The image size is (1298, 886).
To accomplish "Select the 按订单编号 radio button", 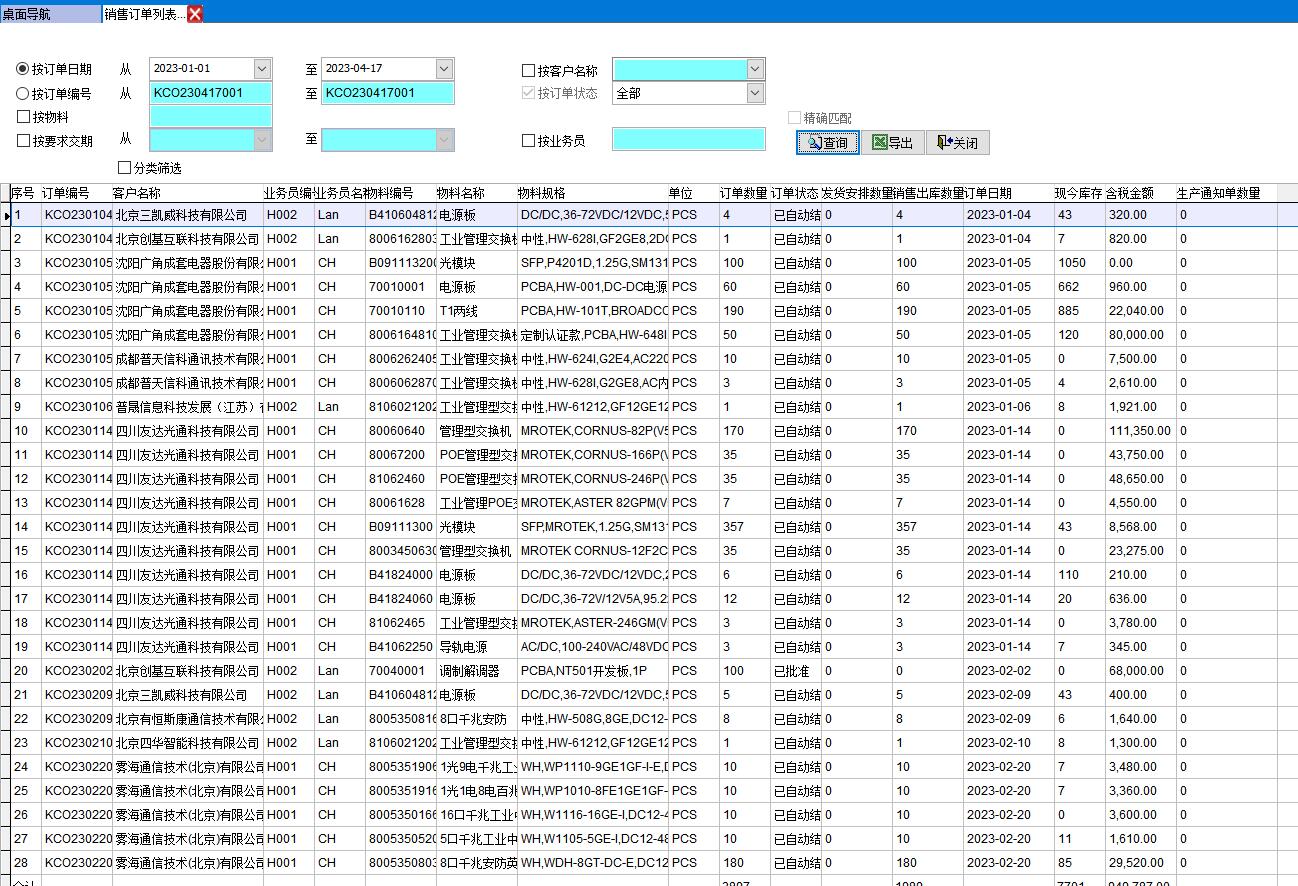I will [x=23, y=93].
